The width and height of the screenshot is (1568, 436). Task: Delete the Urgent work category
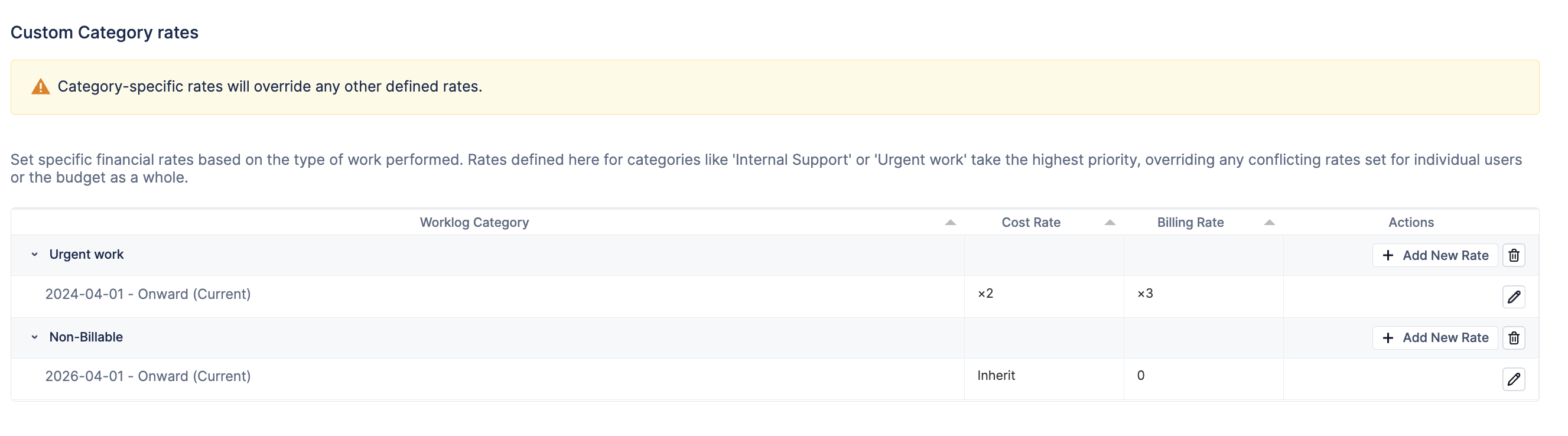point(1513,255)
